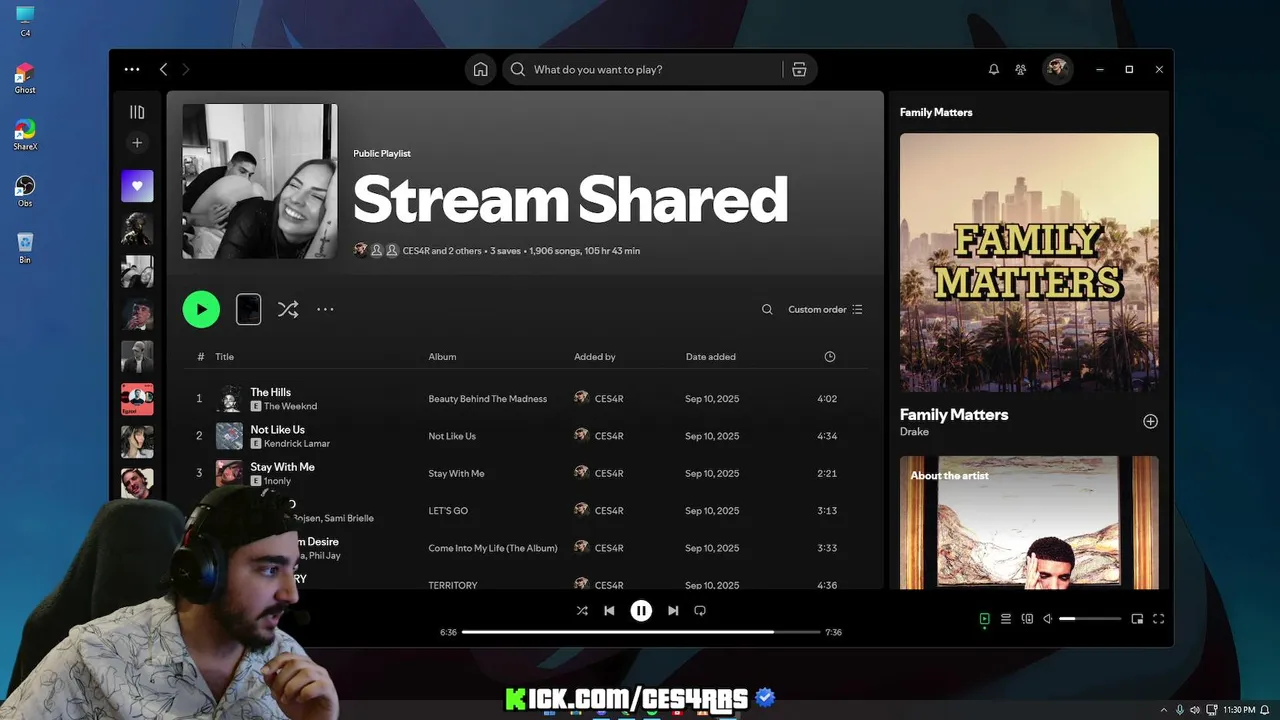Open the Miniplayer icon

tap(1137, 619)
